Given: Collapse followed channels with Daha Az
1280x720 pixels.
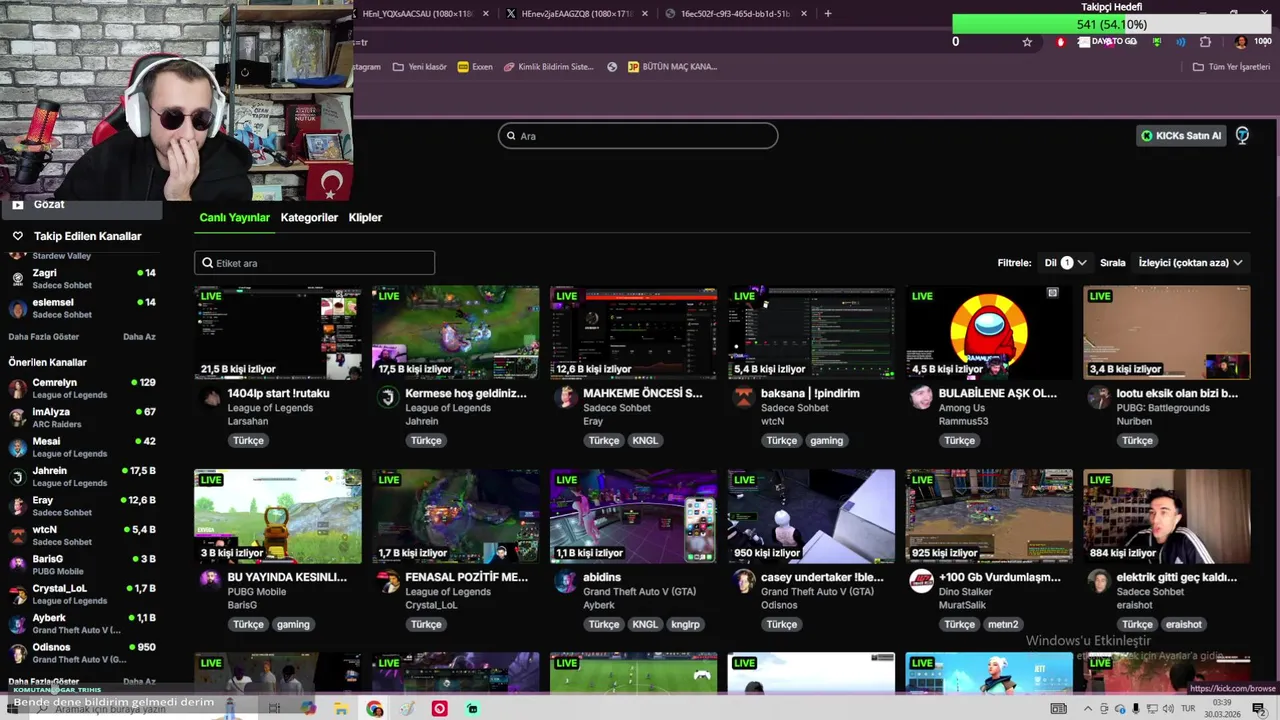Looking at the screenshot, I should pyautogui.click(x=139, y=337).
